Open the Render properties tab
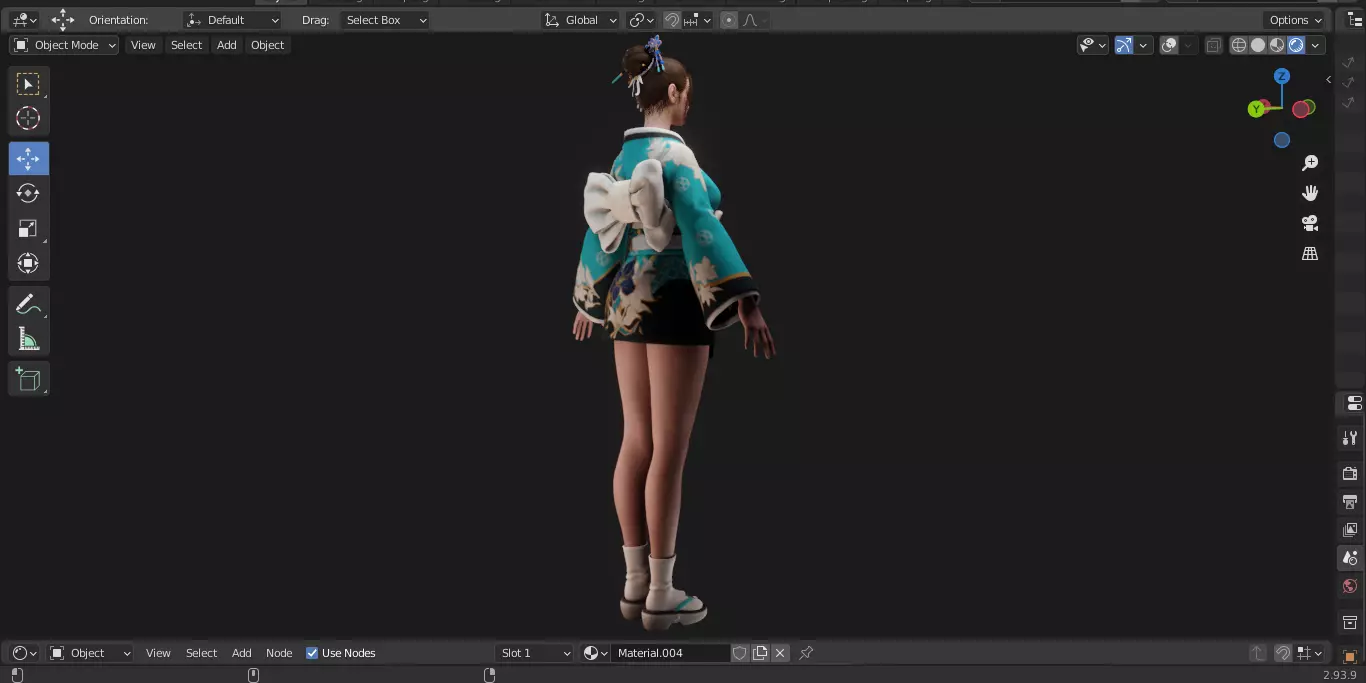The height and width of the screenshot is (683, 1366). (x=1350, y=473)
